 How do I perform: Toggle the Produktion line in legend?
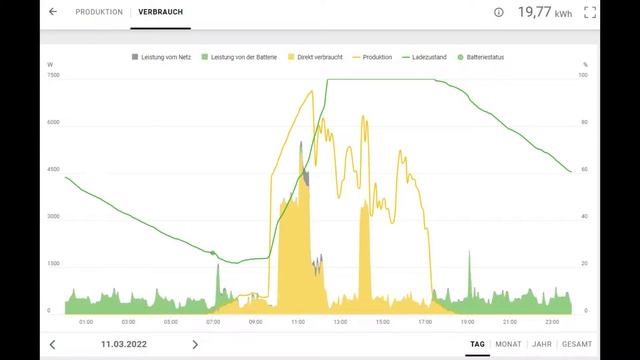click(x=372, y=57)
